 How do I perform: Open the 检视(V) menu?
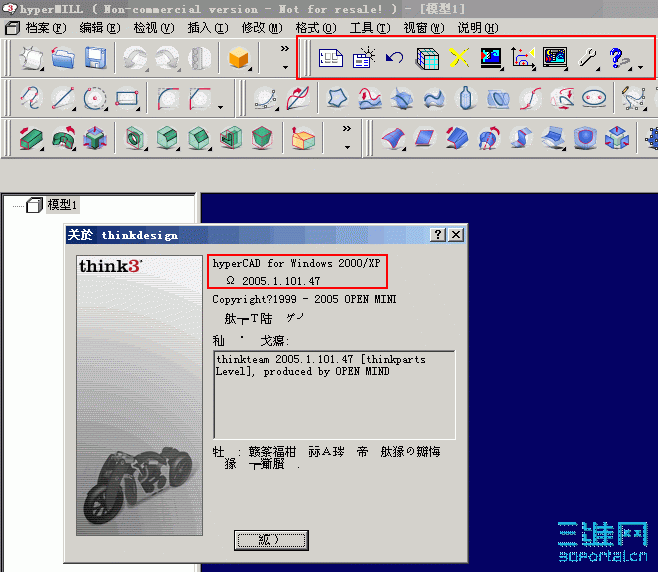coord(154,28)
